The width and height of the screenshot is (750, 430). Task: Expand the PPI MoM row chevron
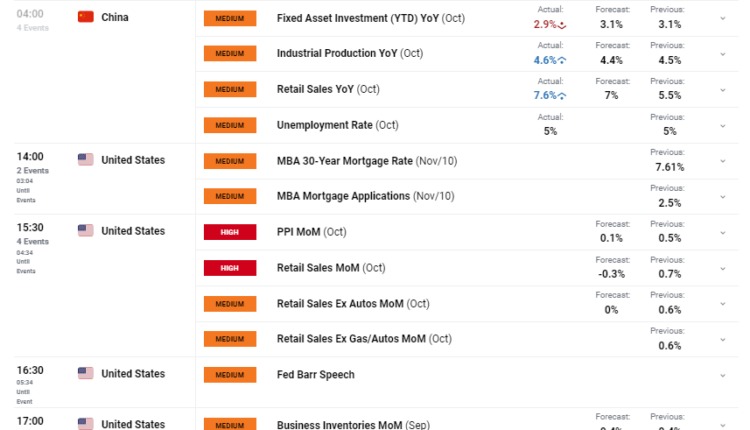coord(723,232)
